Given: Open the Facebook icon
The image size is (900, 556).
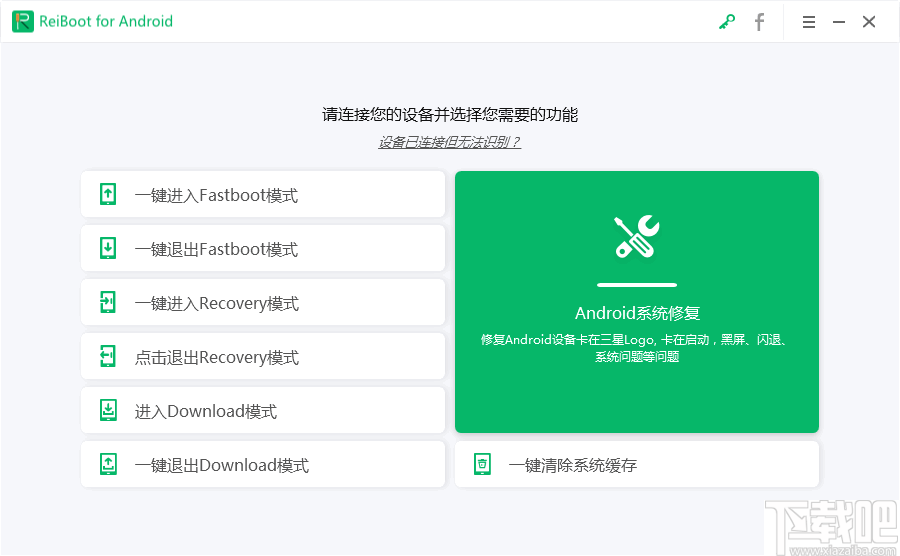Looking at the screenshot, I should [x=759, y=22].
